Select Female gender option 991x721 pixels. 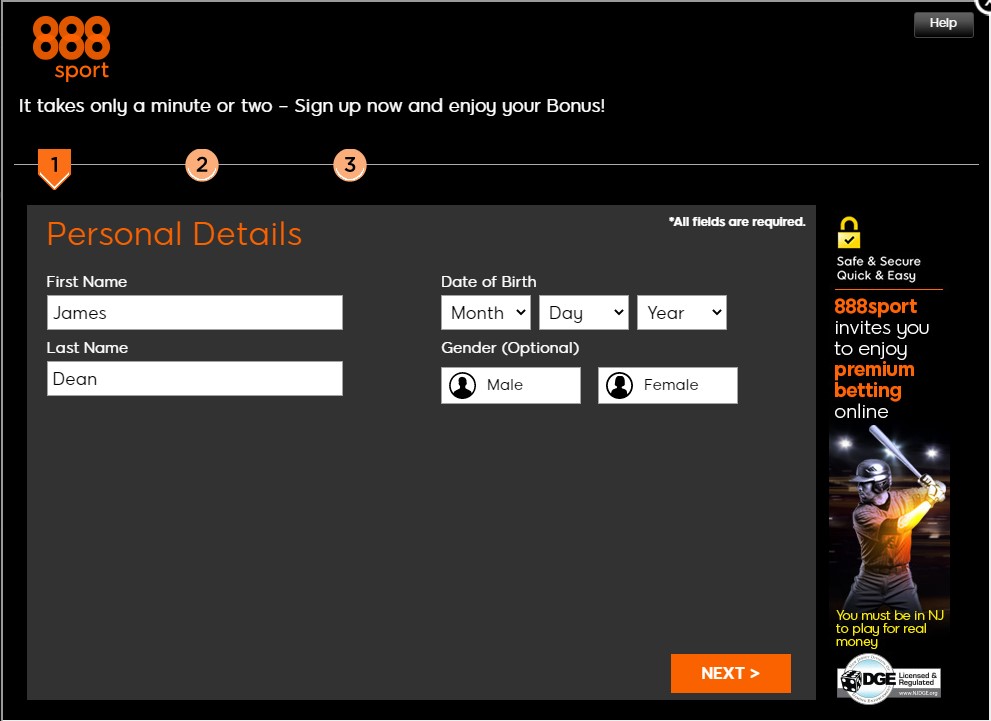tap(667, 385)
